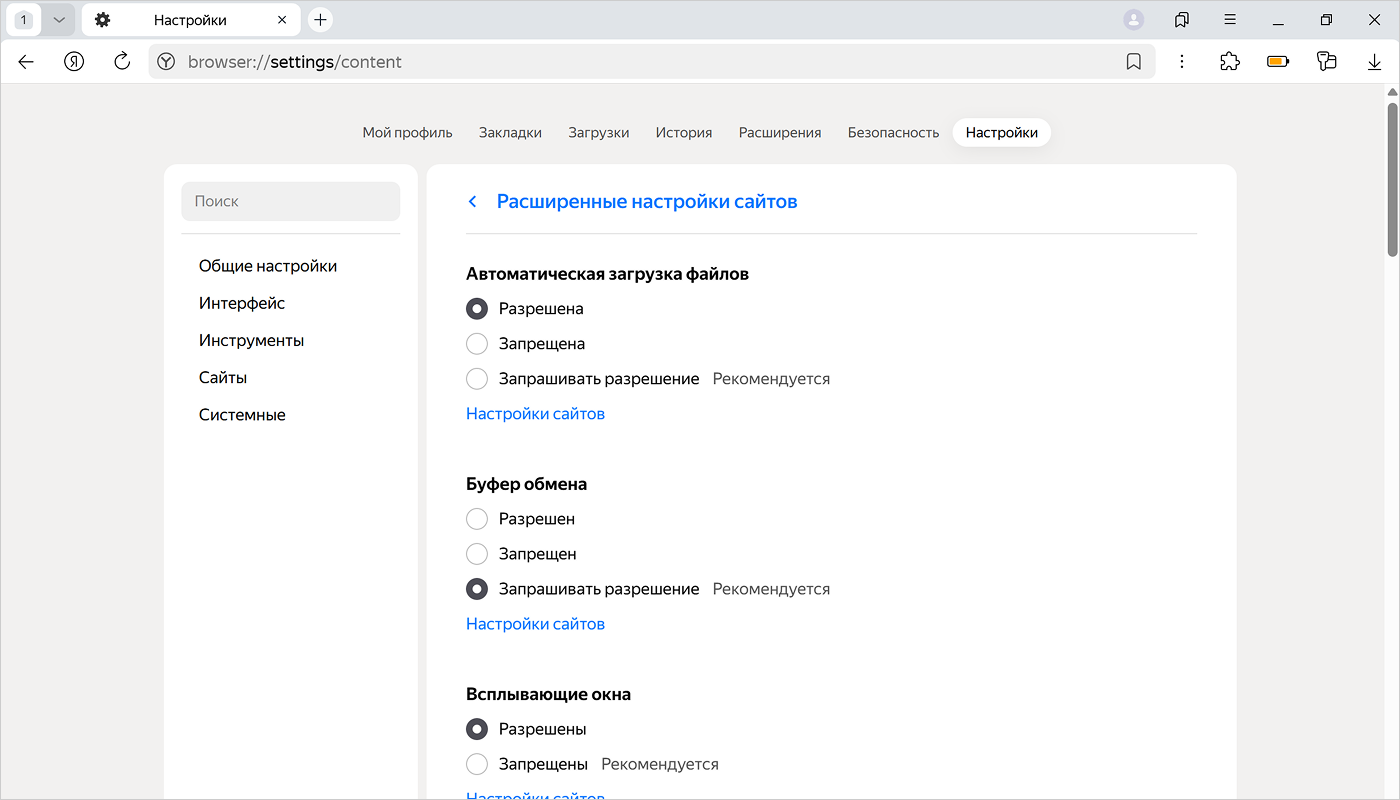1400x800 pixels.
Task: Open the extensions puzzle icon
Action: [1230, 62]
